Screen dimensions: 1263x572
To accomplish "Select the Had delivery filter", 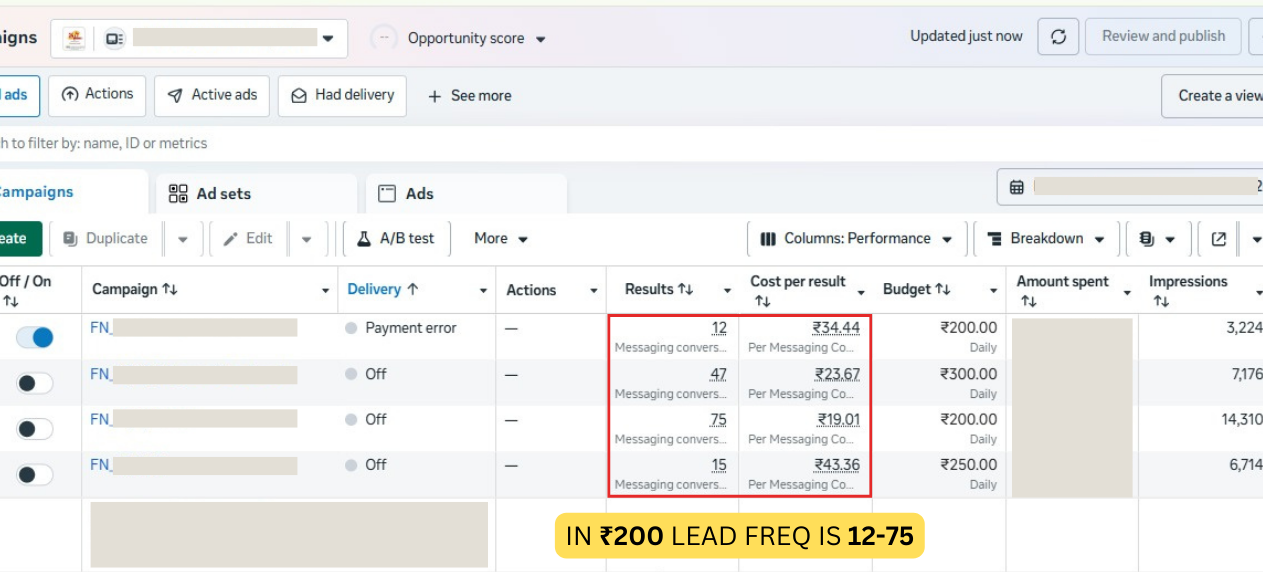I will click(342, 95).
